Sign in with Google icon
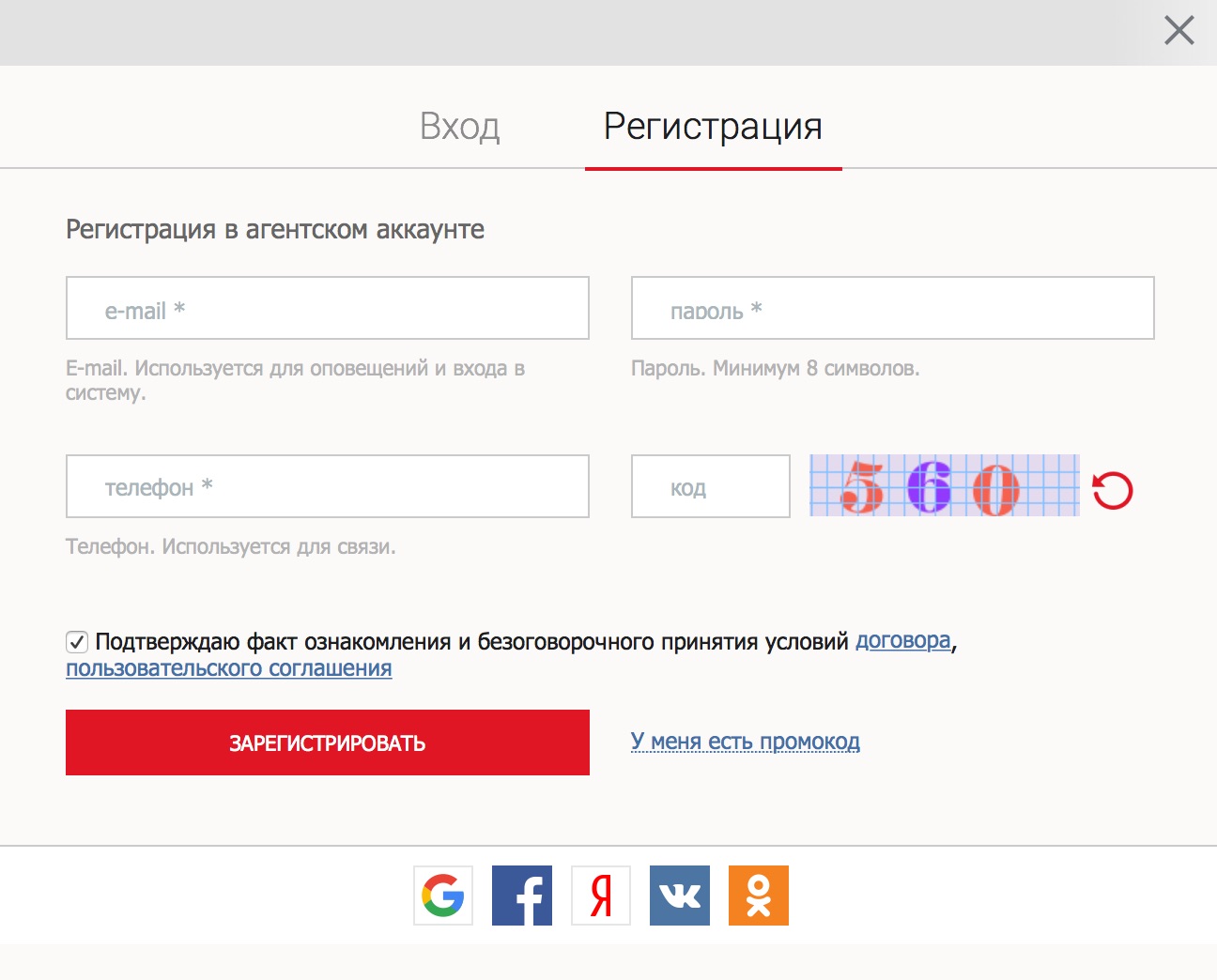The image size is (1217, 980). coord(443,896)
